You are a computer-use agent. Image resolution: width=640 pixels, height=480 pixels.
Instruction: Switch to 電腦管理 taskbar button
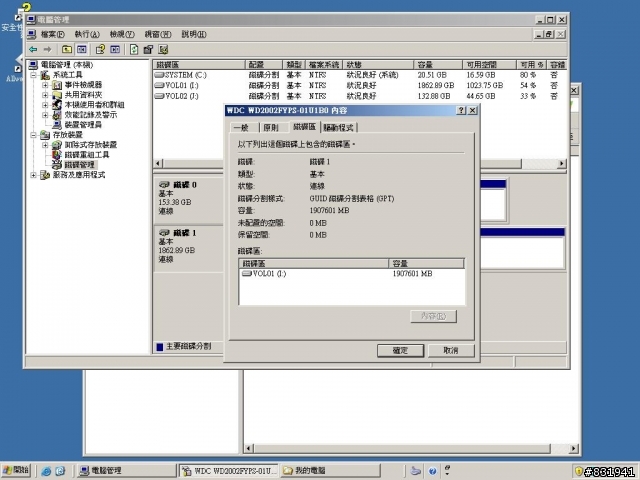pos(127,471)
